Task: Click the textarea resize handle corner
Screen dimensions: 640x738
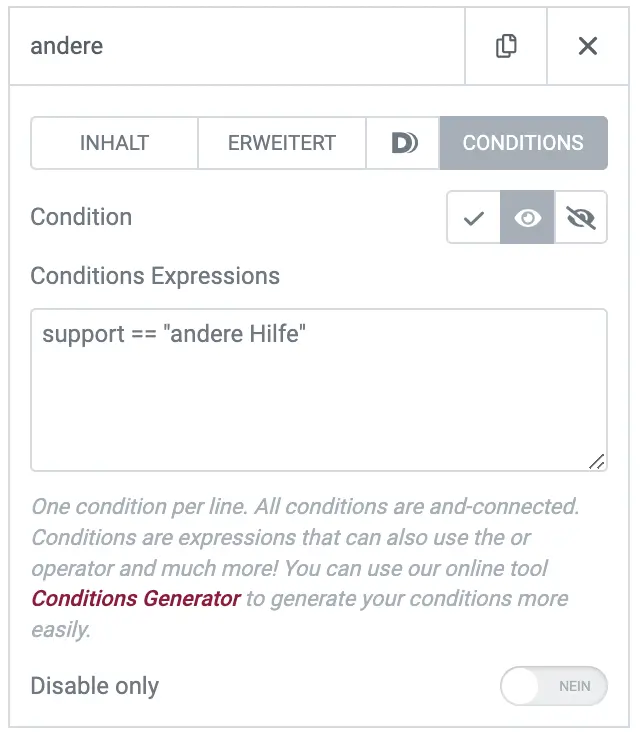Action: click(x=597, y=461)
